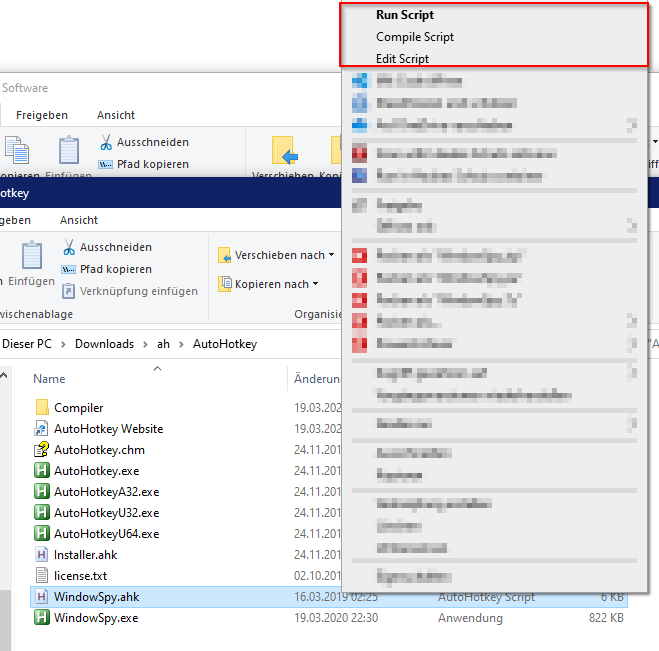Click the Einfügen clipboard icon in the AutoHotkey window
Screen dimensions: 659x651
pyautogui.click(x=32, y=255)
